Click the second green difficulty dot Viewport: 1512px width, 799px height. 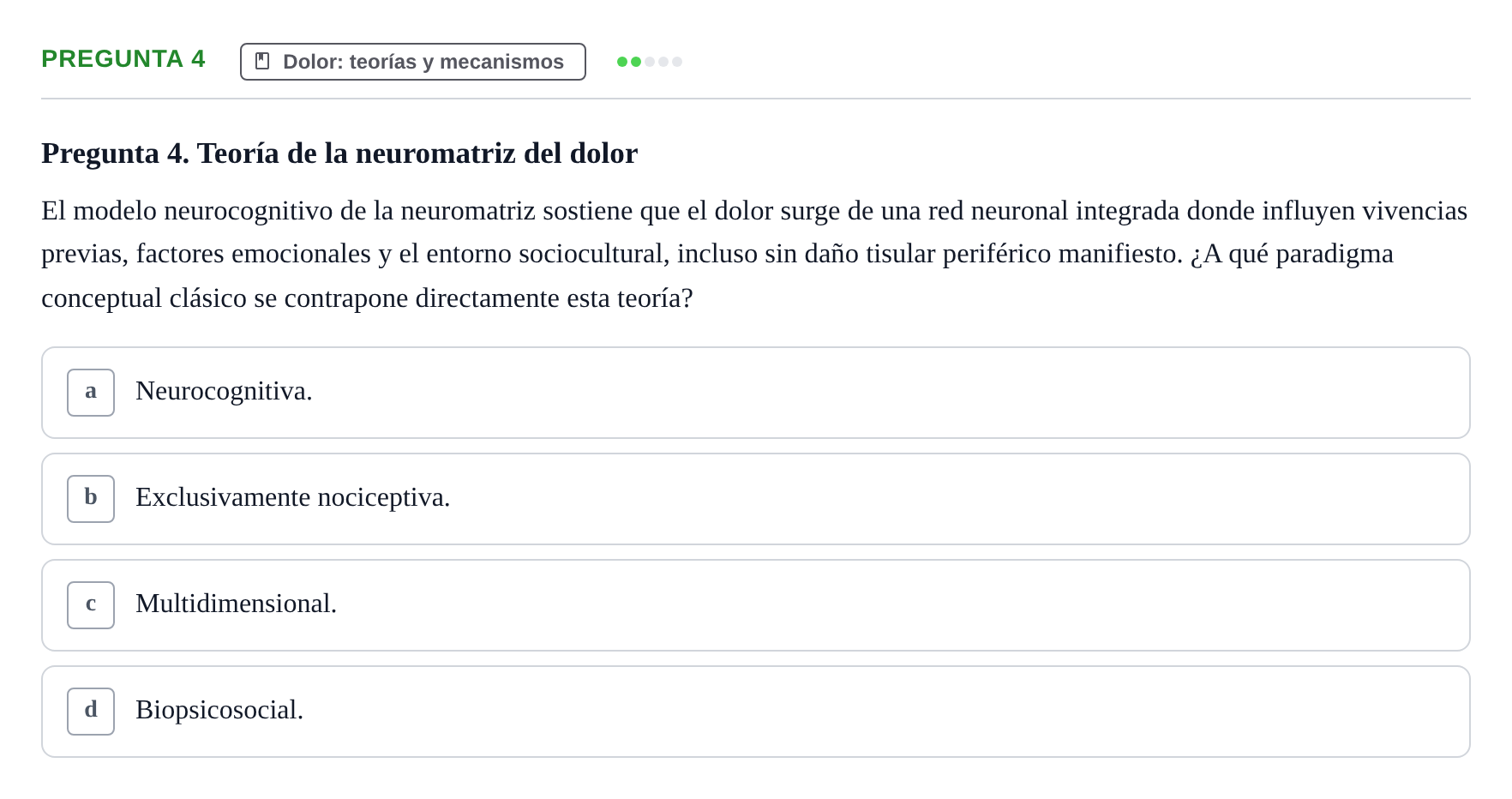pyautogui.click(x=636, y=62)
